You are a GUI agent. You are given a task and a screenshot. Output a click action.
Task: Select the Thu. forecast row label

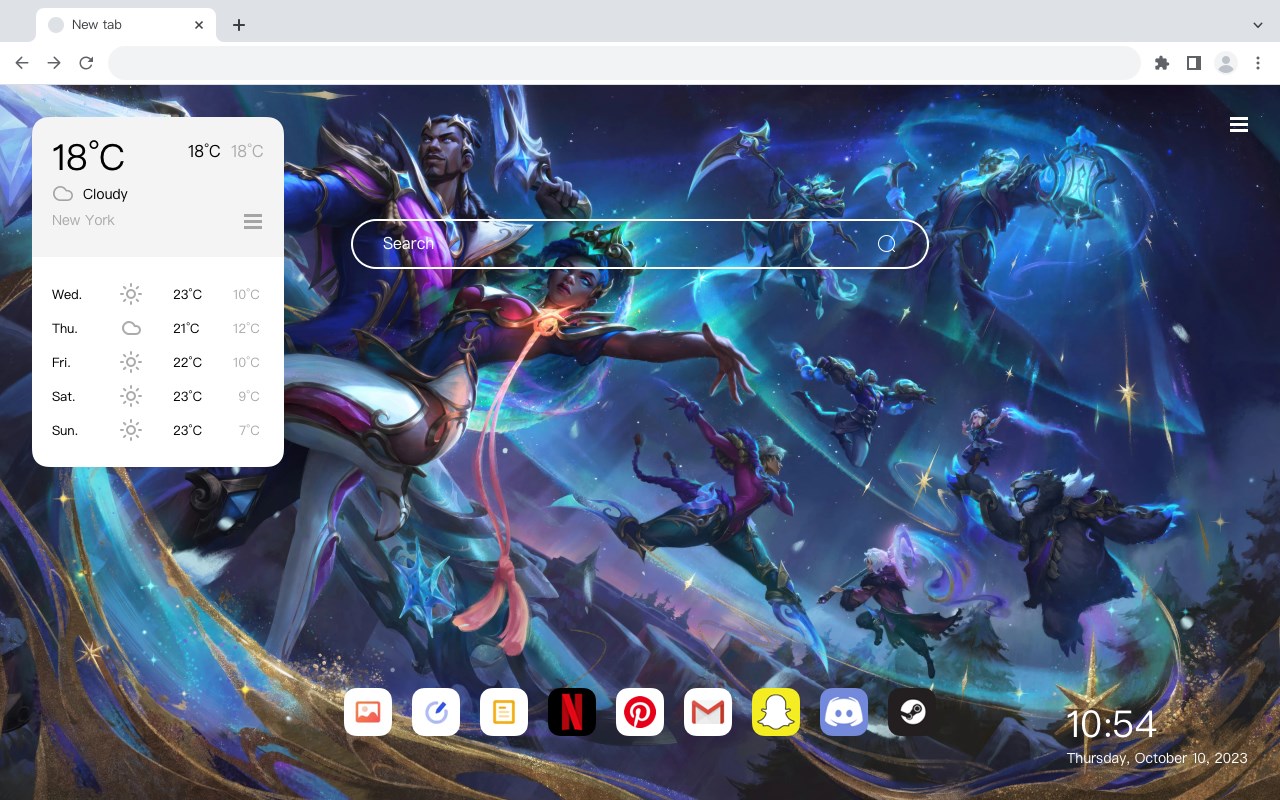pyautogui.click(x=65, y=328)
